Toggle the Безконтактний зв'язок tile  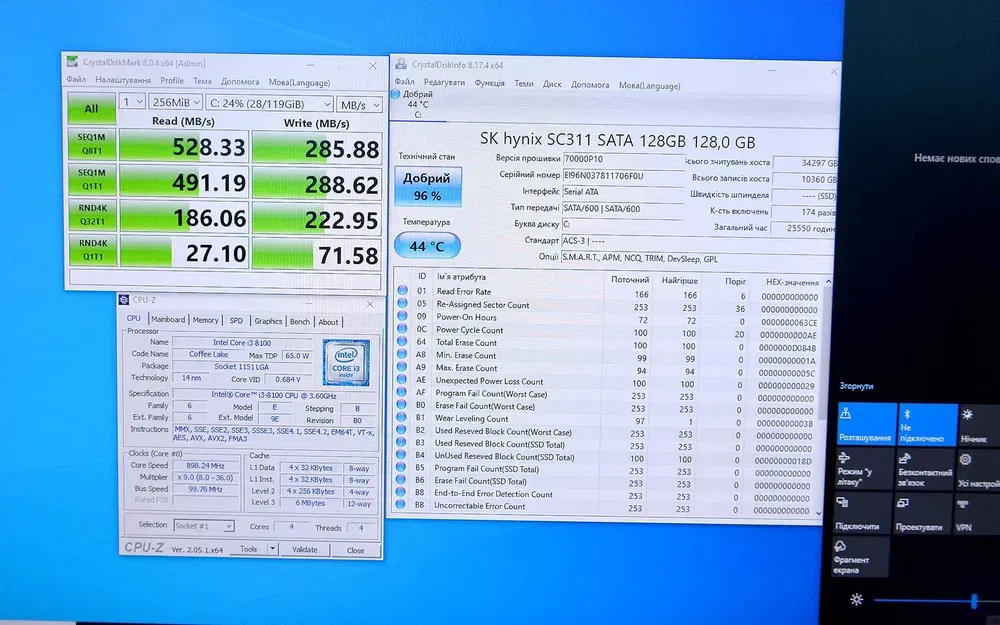pyautogui.click(x=925, y=469)
